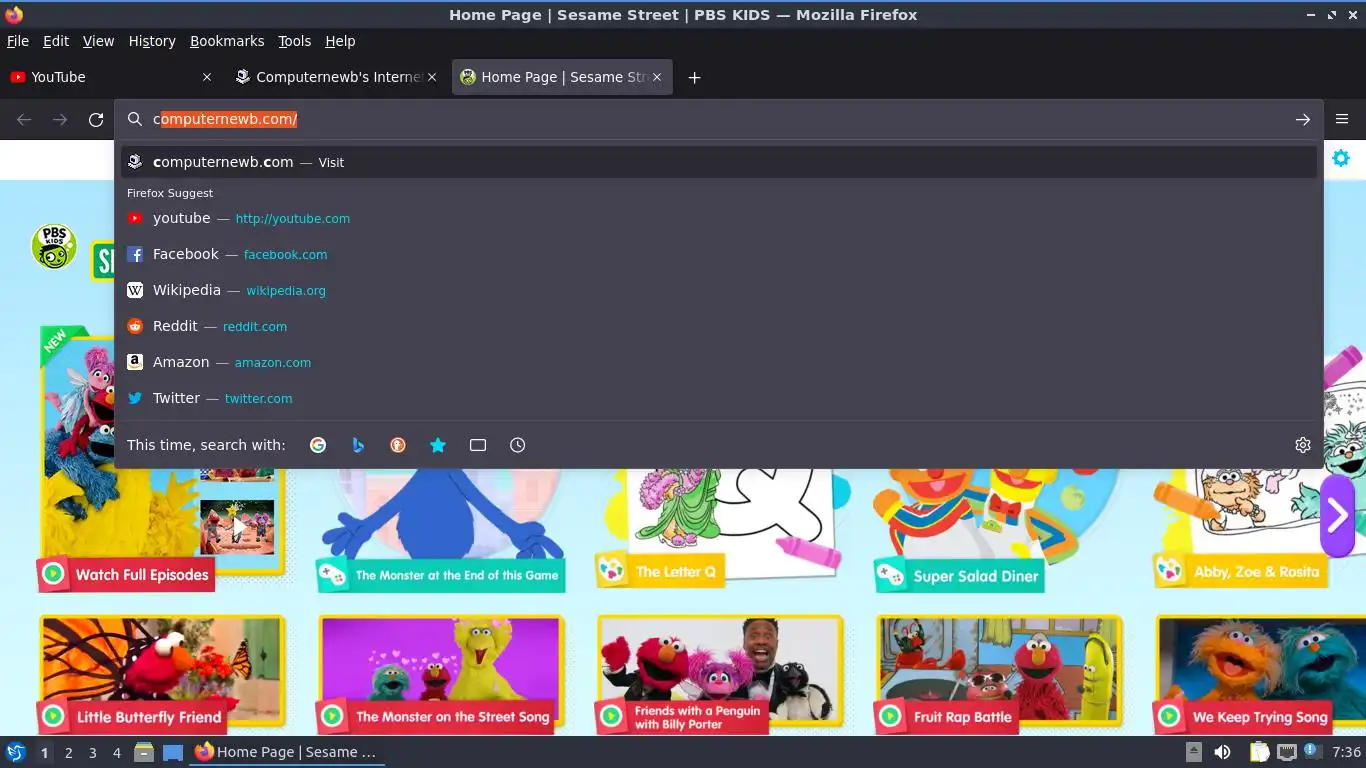Play Little Butterfly Friend video

pyautogui.click(x=162, y=675)
